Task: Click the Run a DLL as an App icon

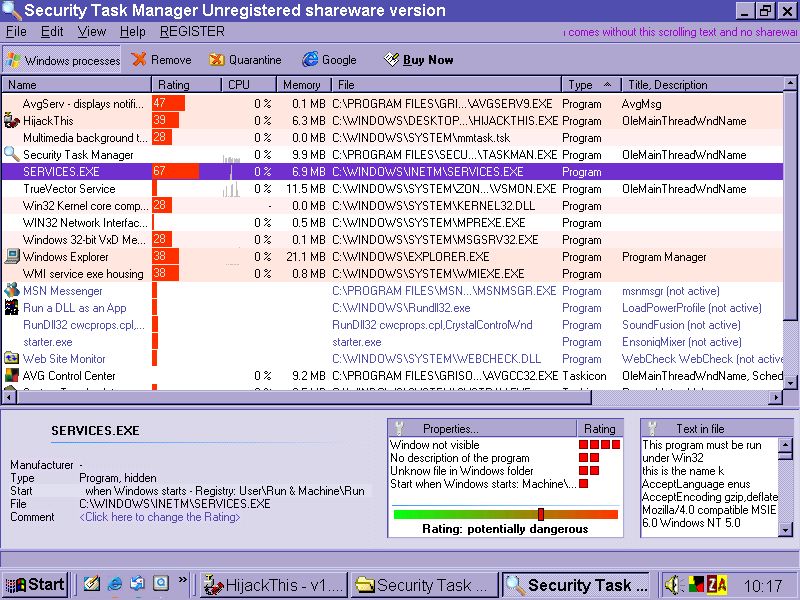Action: click(11, 307)
